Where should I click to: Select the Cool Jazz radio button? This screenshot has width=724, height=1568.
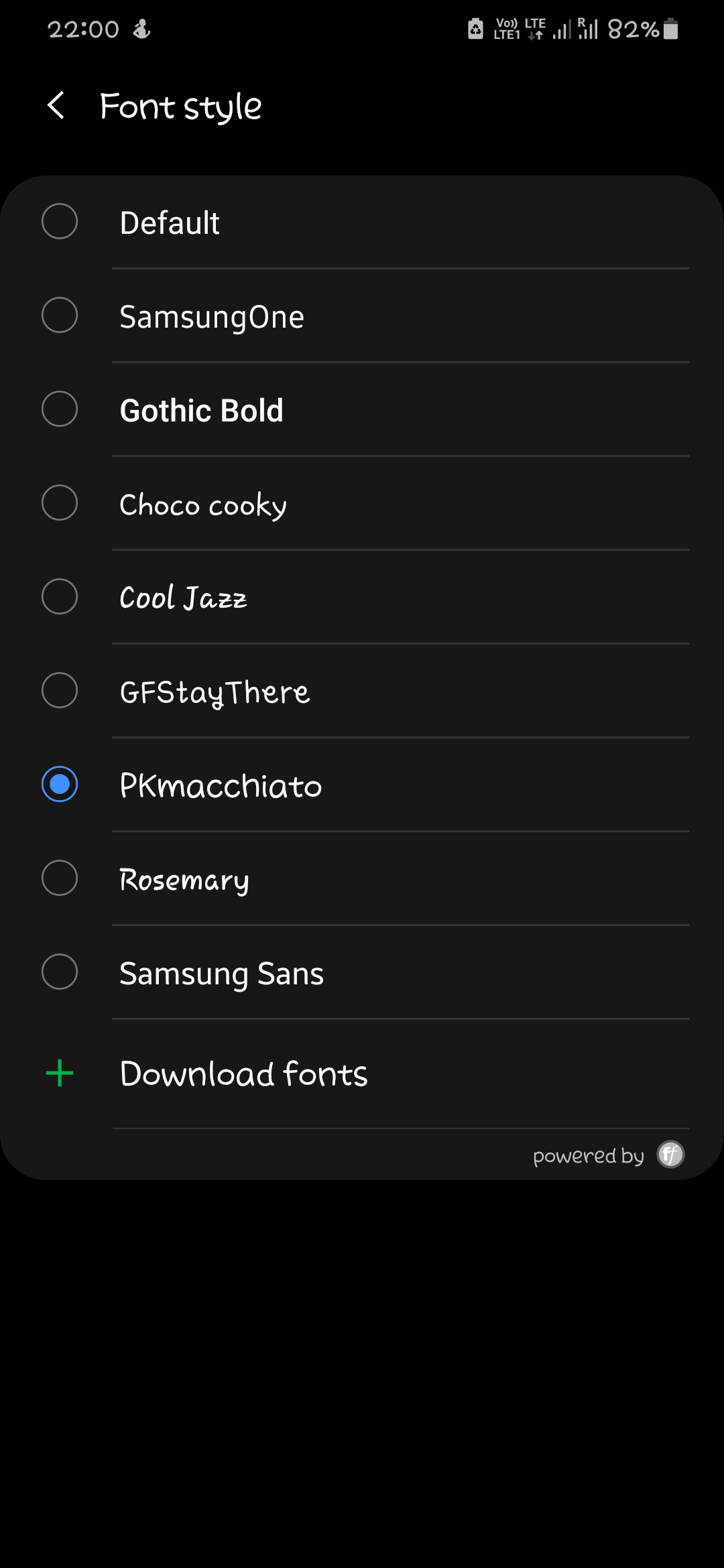60,596
